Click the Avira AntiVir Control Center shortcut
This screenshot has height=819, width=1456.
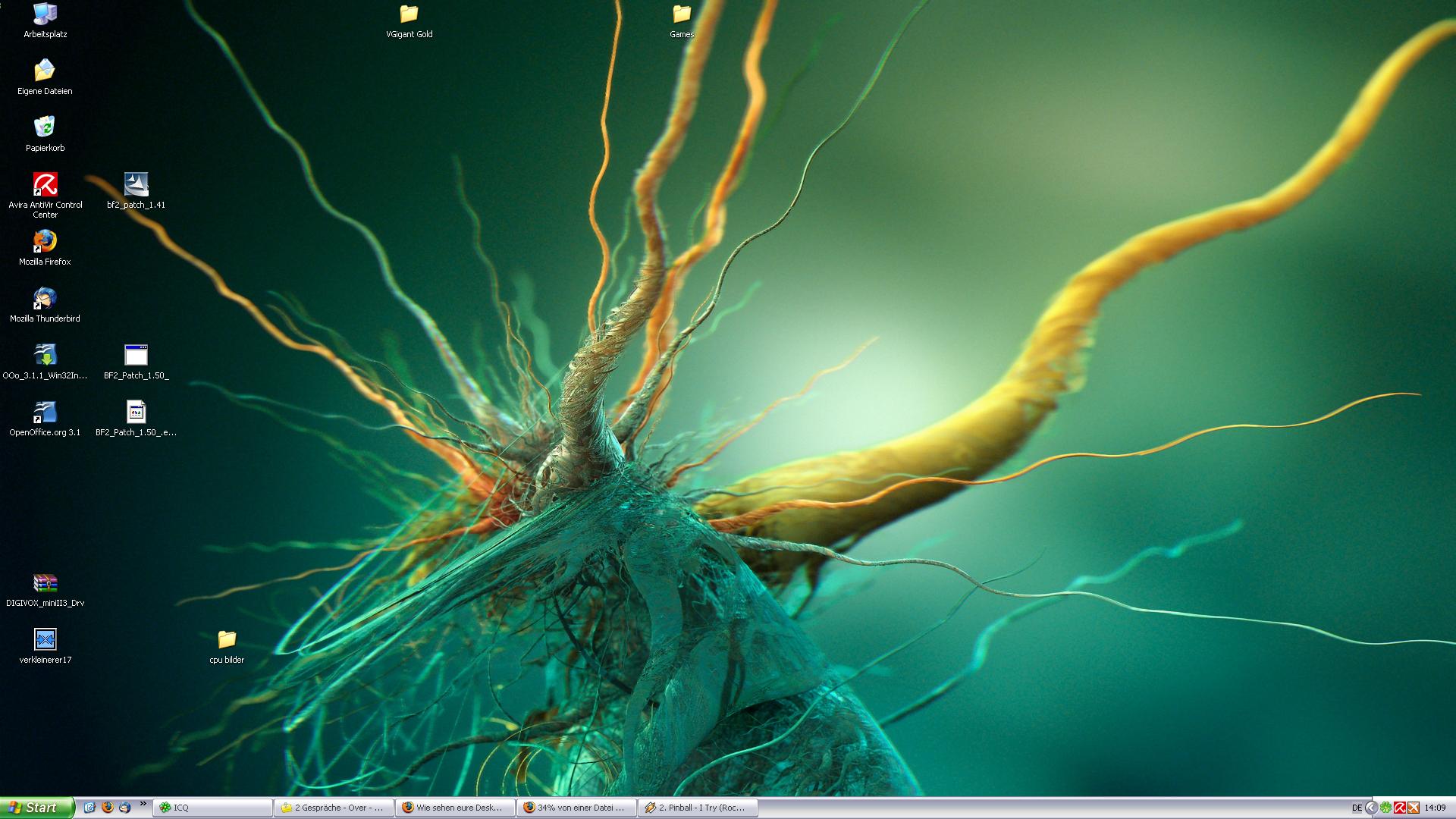tap(45, 184)
